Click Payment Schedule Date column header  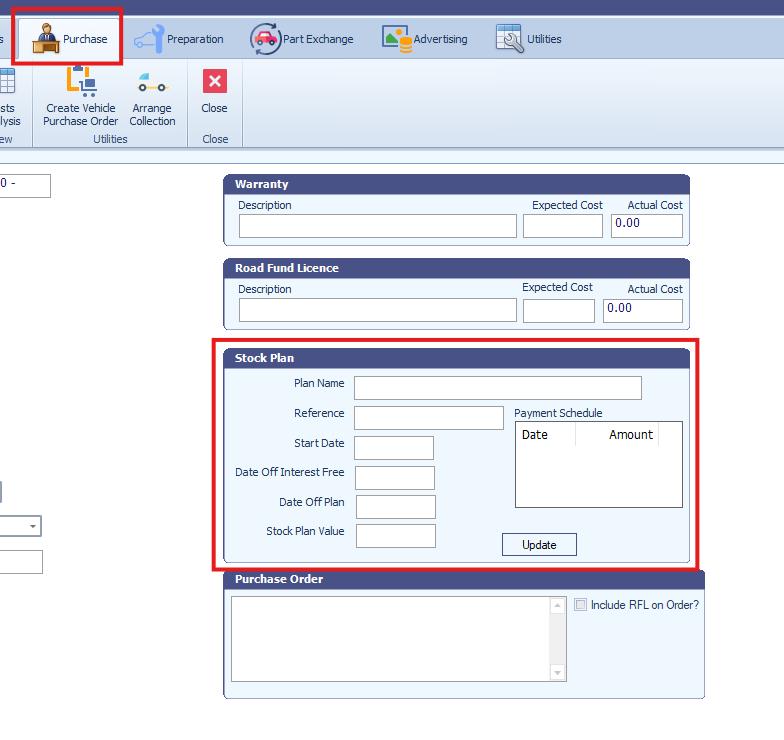pos(546,434)
